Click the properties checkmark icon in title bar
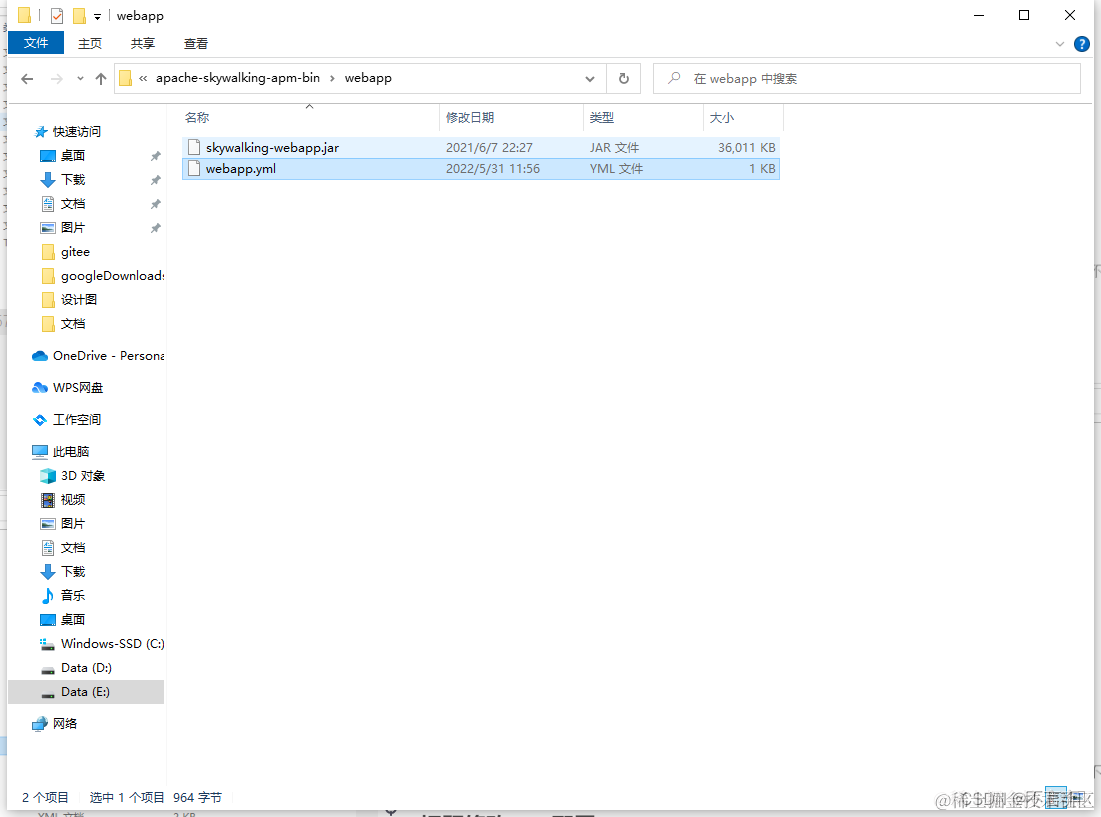Image resolution: width=1101 pixels, height=817 pixels. coord(57,15)
